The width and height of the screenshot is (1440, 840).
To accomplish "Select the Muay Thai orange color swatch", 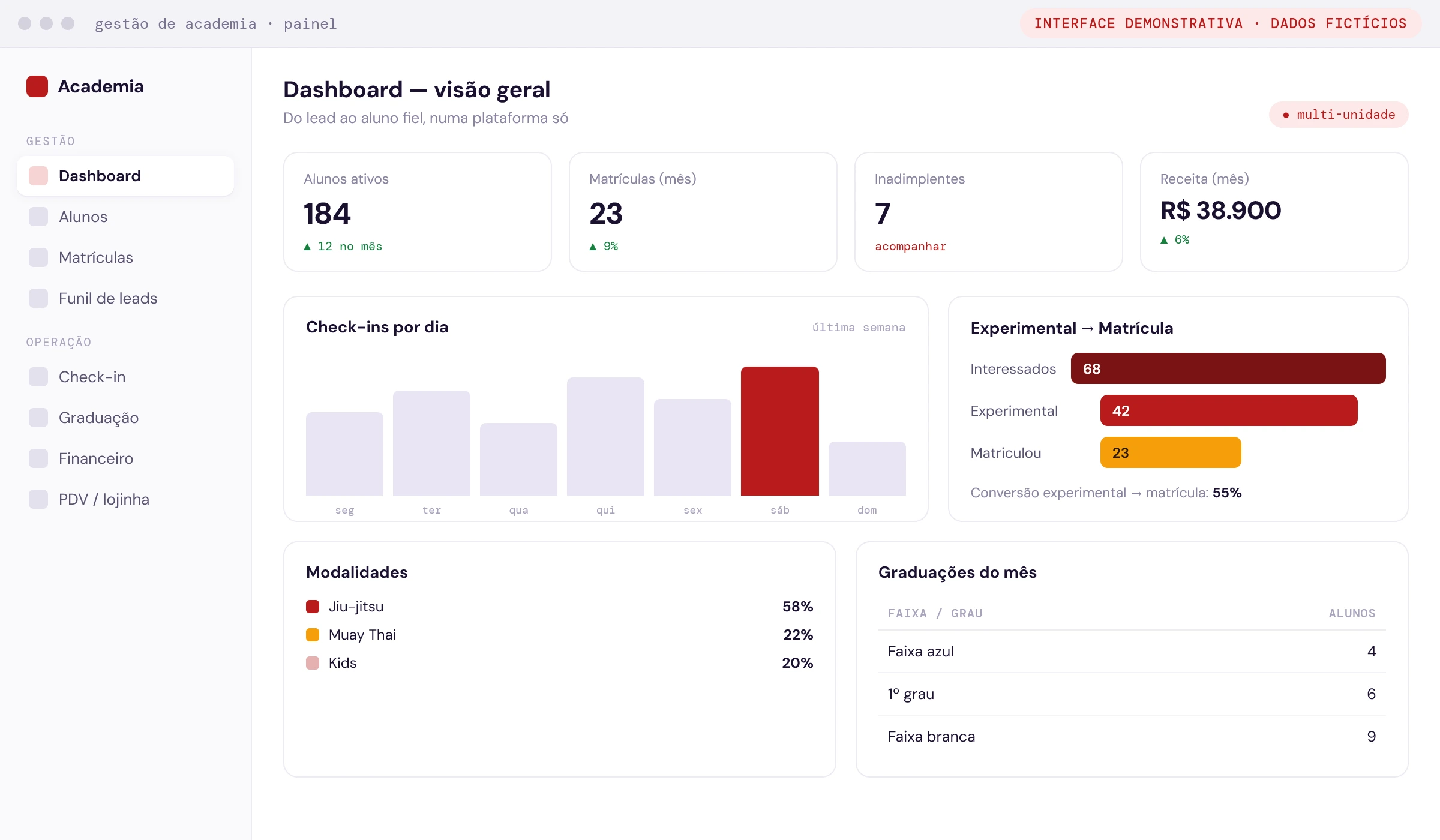I will [x=313, y=635].
